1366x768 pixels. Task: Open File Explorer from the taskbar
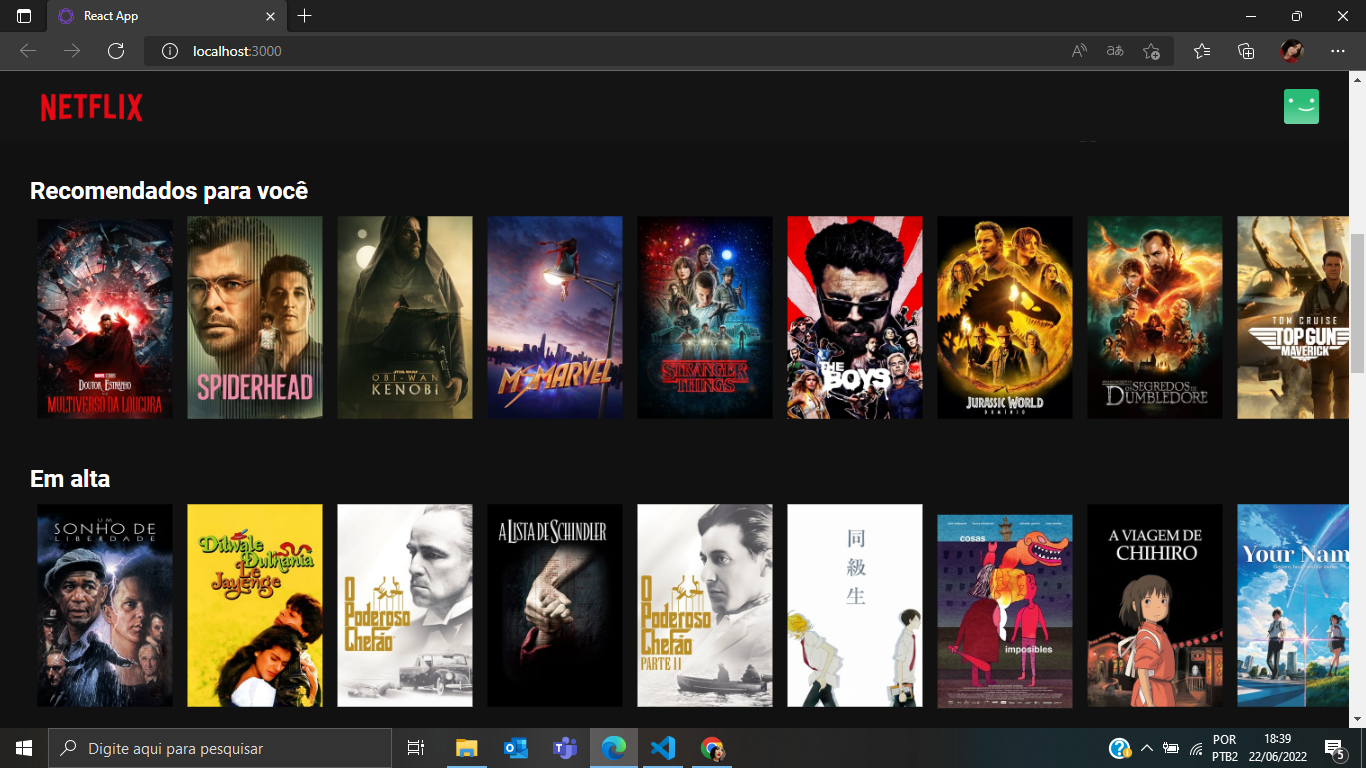tap(466, 747)
